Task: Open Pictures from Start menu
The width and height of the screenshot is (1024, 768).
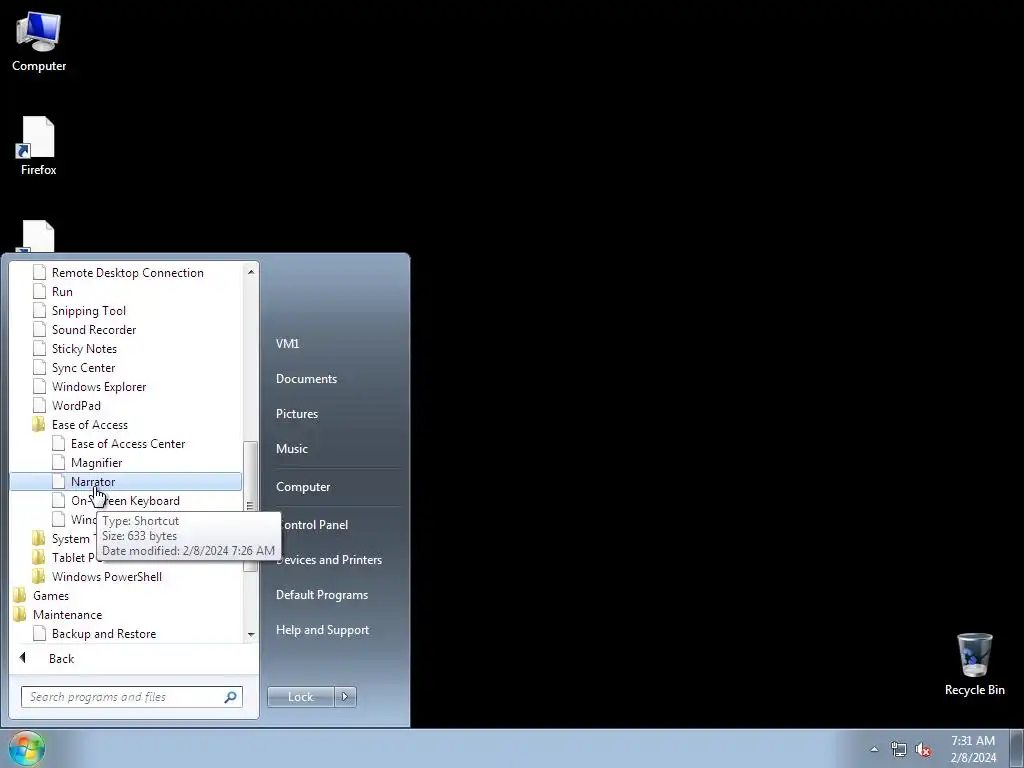Action: point(296,413)
